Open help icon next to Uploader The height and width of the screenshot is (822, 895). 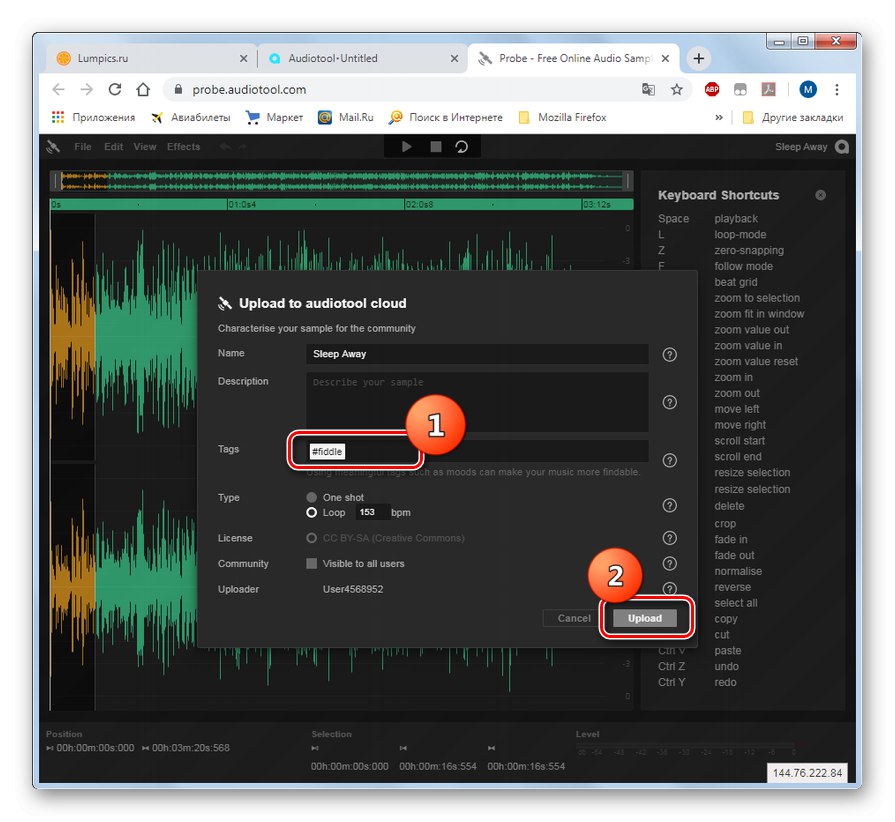[670, 589]
